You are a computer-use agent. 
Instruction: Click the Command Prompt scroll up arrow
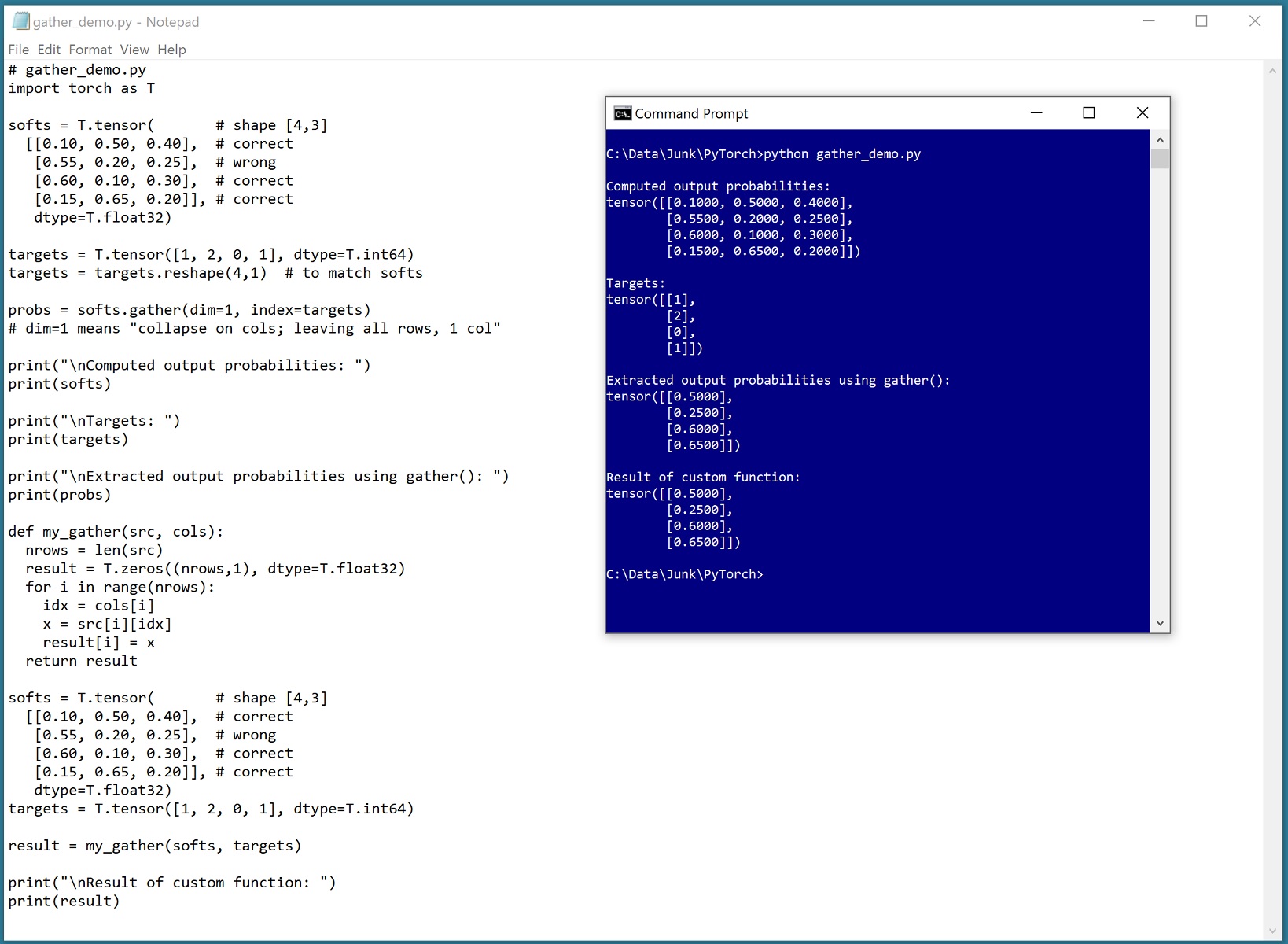[1160, 140]
